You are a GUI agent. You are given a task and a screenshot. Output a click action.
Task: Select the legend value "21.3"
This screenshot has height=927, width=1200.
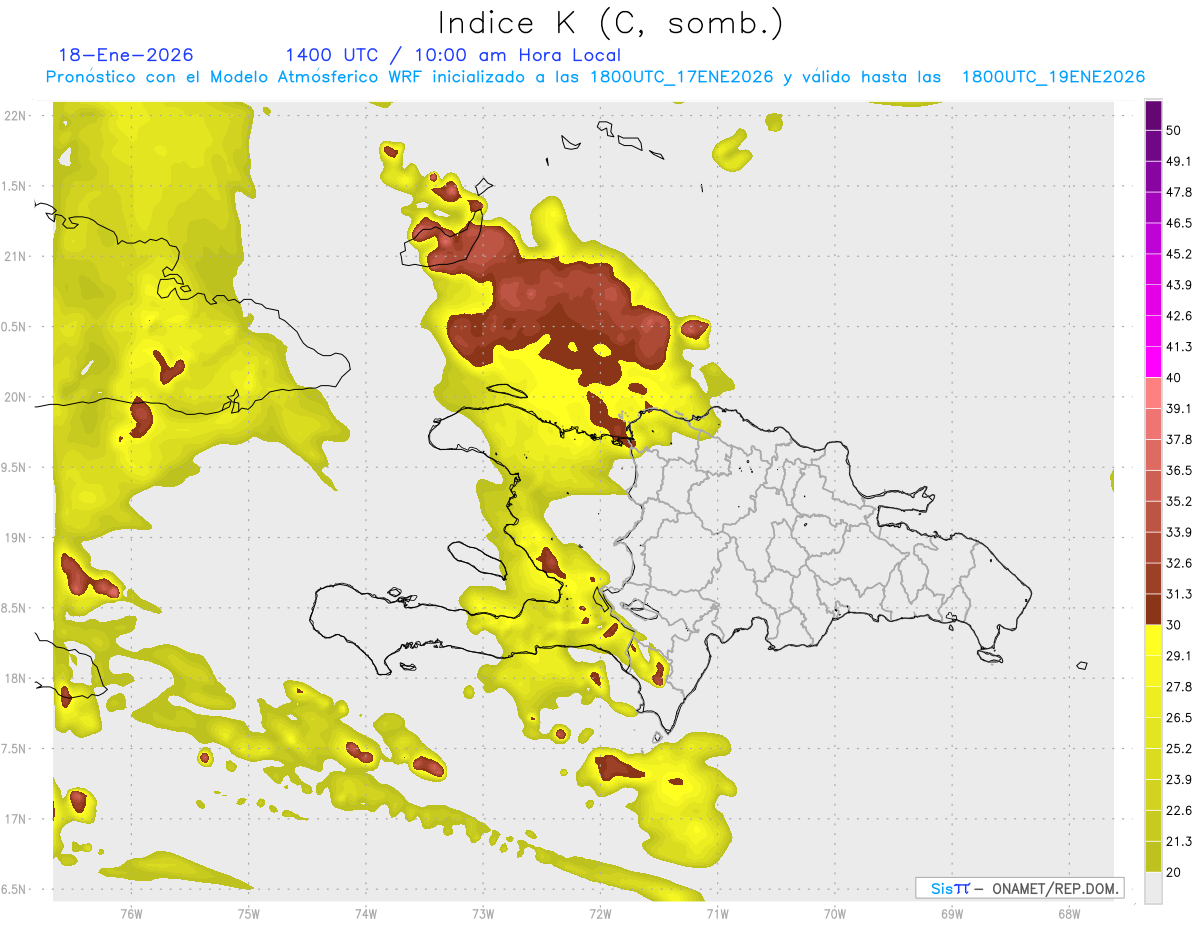[1180, 841]
